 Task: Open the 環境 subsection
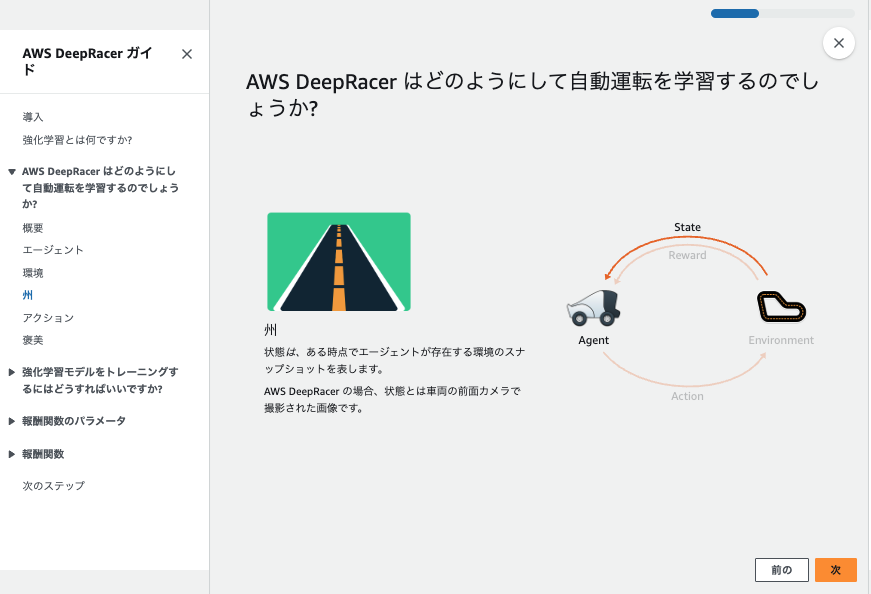coord(33,272)
